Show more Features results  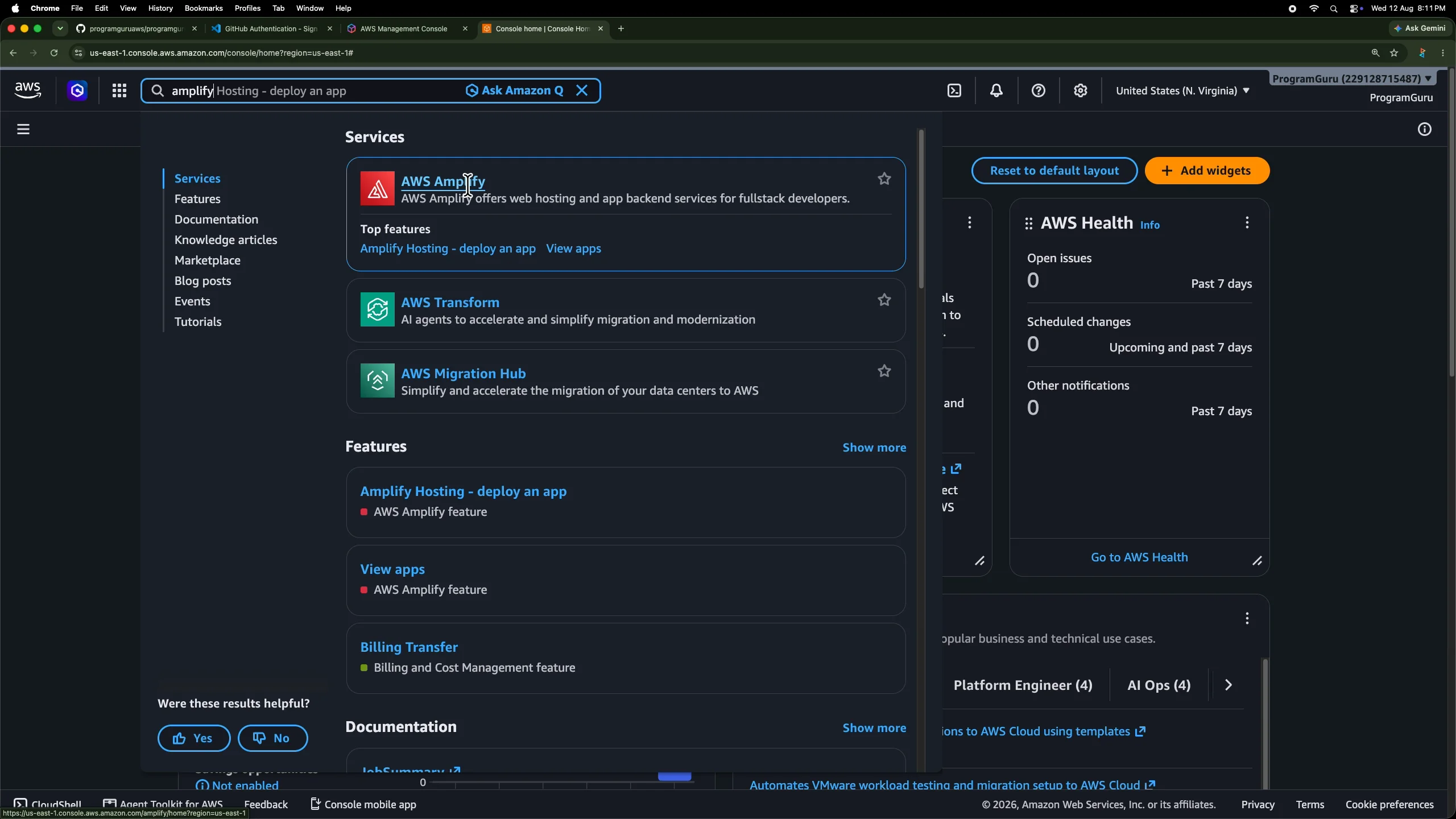[874, 448]
